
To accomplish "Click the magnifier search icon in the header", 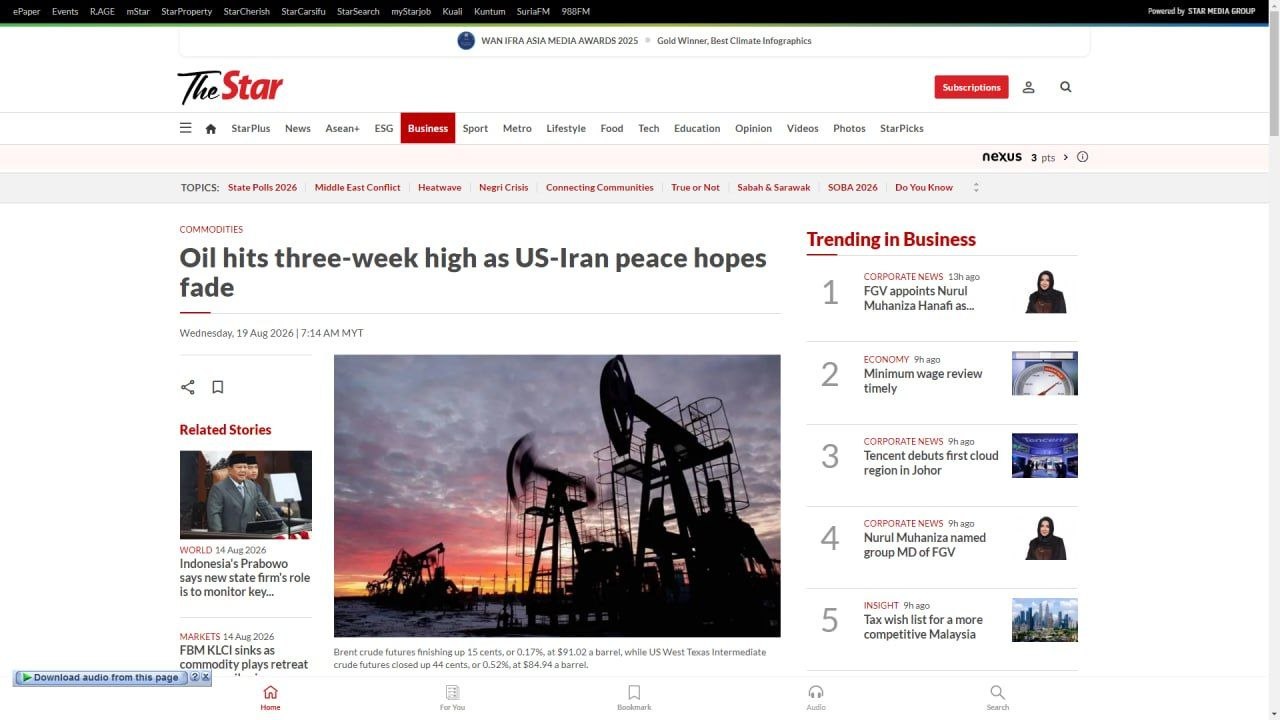I will [x=1066, y=87].
